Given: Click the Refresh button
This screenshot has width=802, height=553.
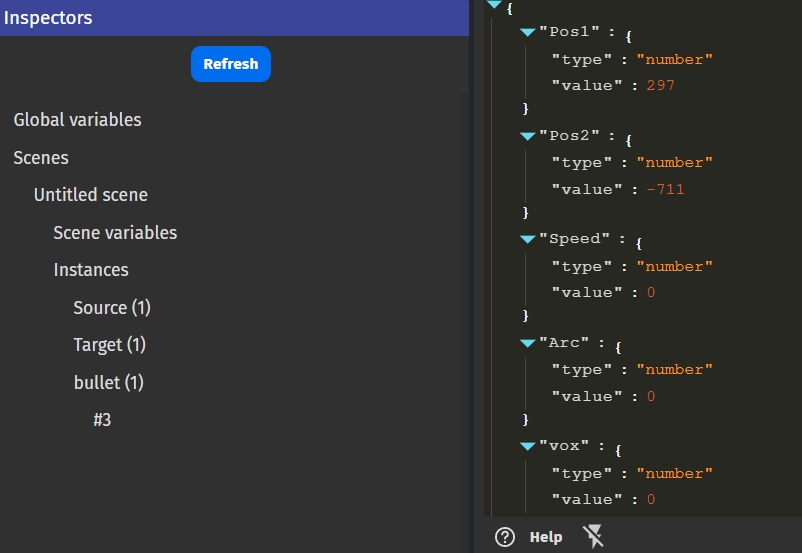Looking at the screenshot, I should pyautogui.click(x=230, y=64).
